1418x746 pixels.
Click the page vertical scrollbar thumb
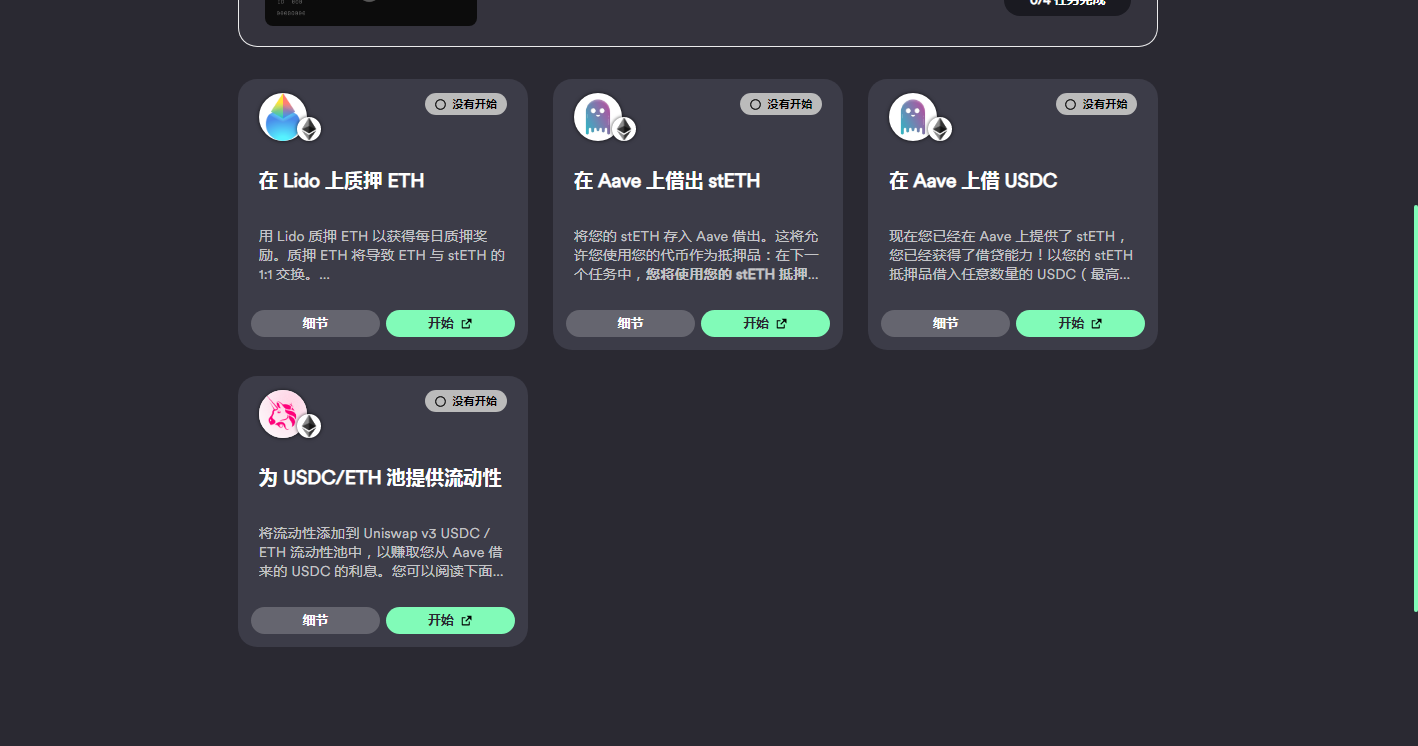tap(1415, 408)
